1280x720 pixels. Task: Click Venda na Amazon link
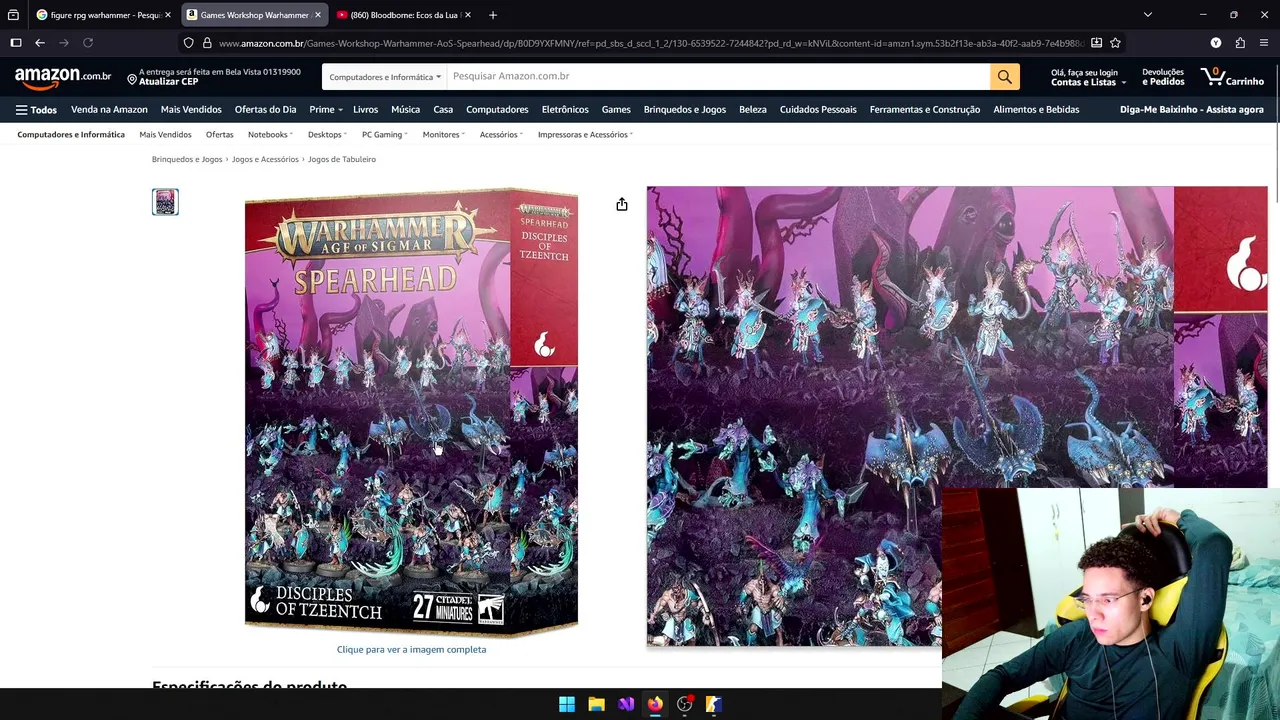point(109,110)
